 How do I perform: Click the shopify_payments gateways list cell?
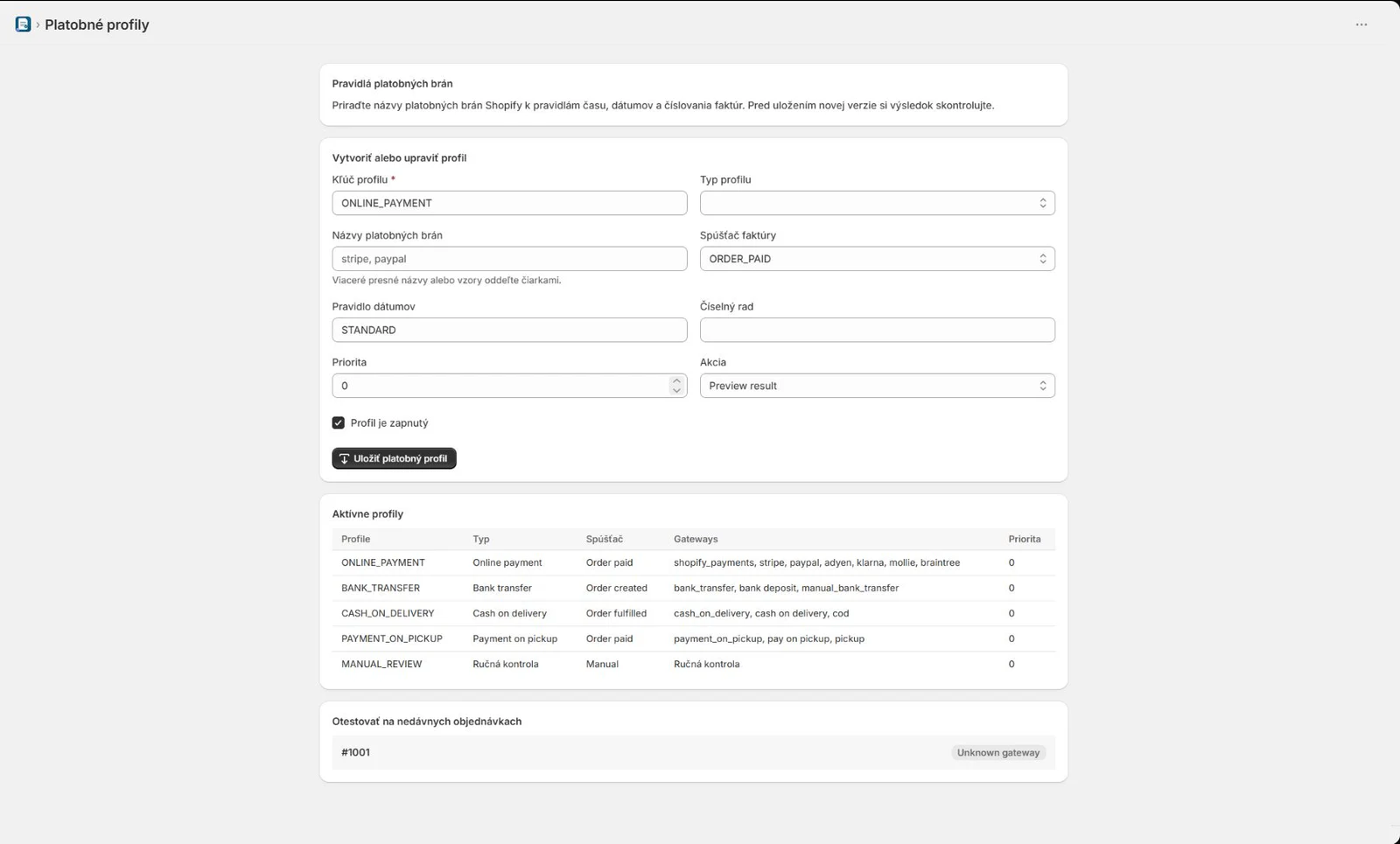(x=816, y=562)
